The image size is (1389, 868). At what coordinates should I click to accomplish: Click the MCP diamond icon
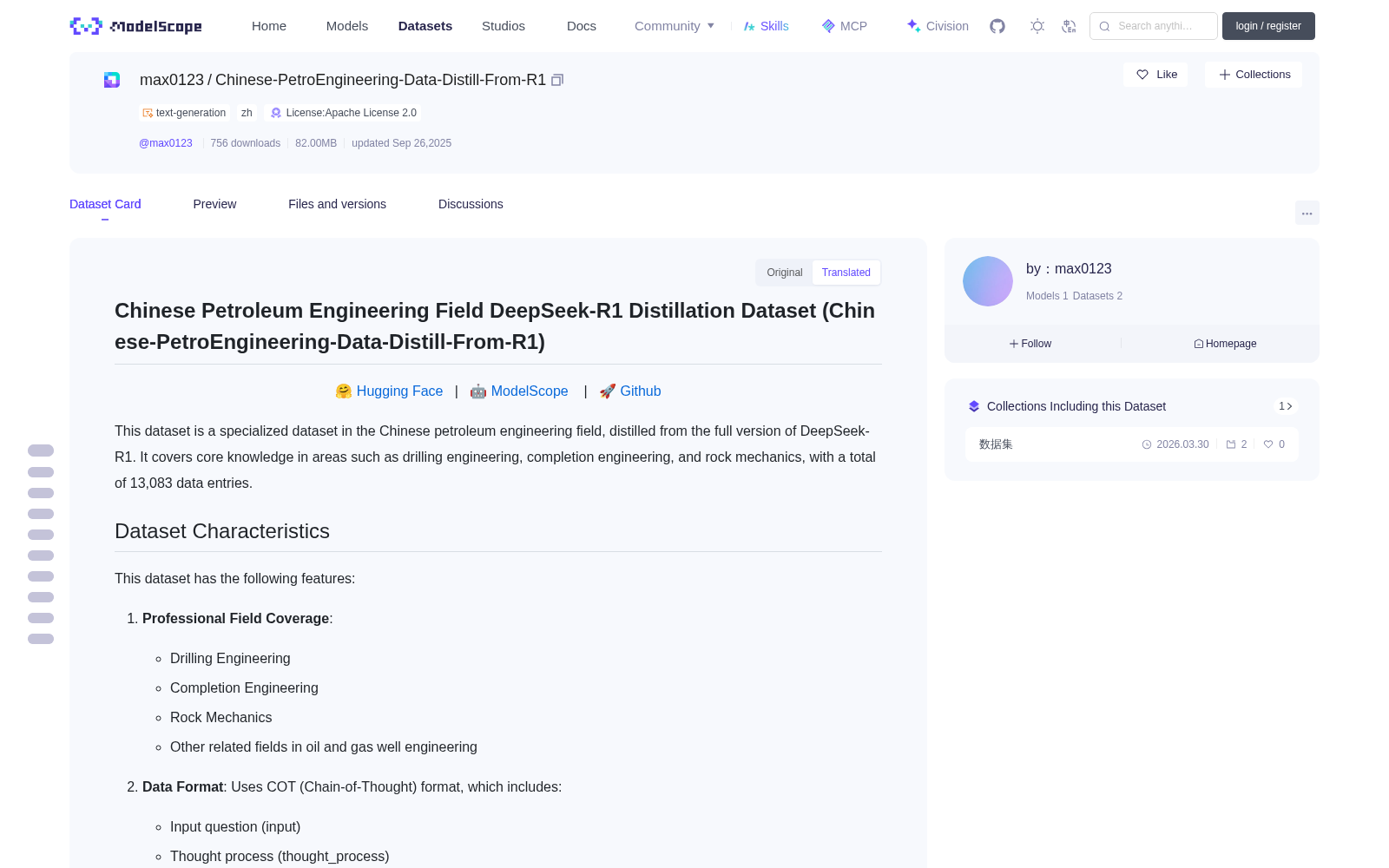828,26
